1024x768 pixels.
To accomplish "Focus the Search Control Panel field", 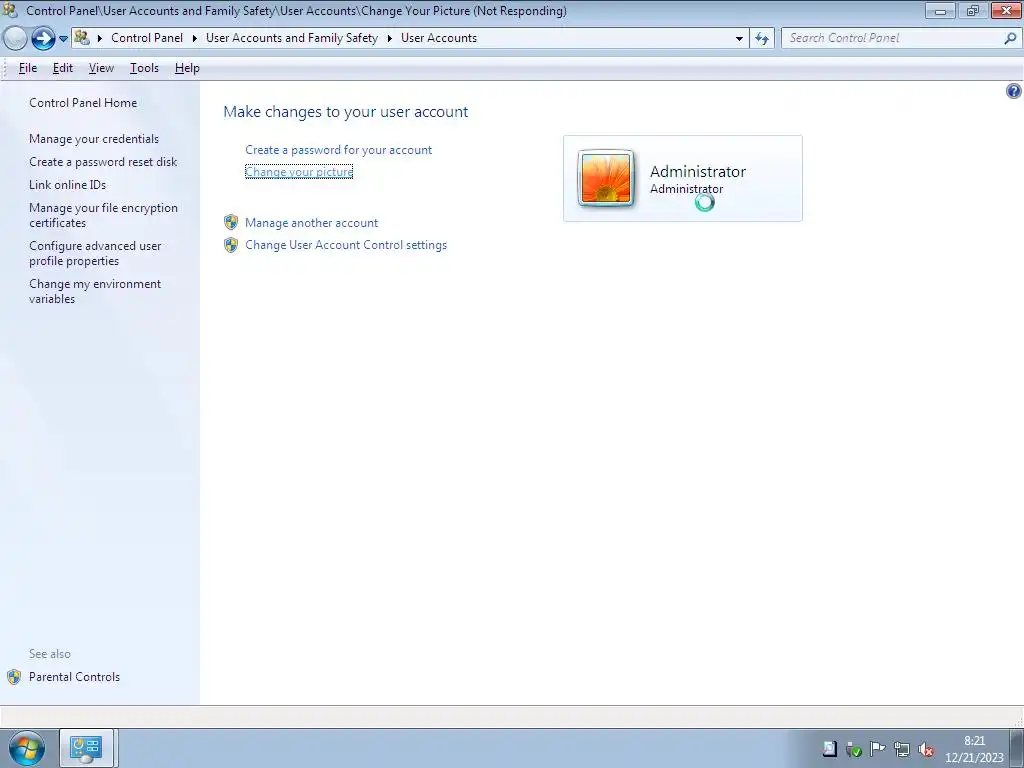I will click(x=893, y=39).
